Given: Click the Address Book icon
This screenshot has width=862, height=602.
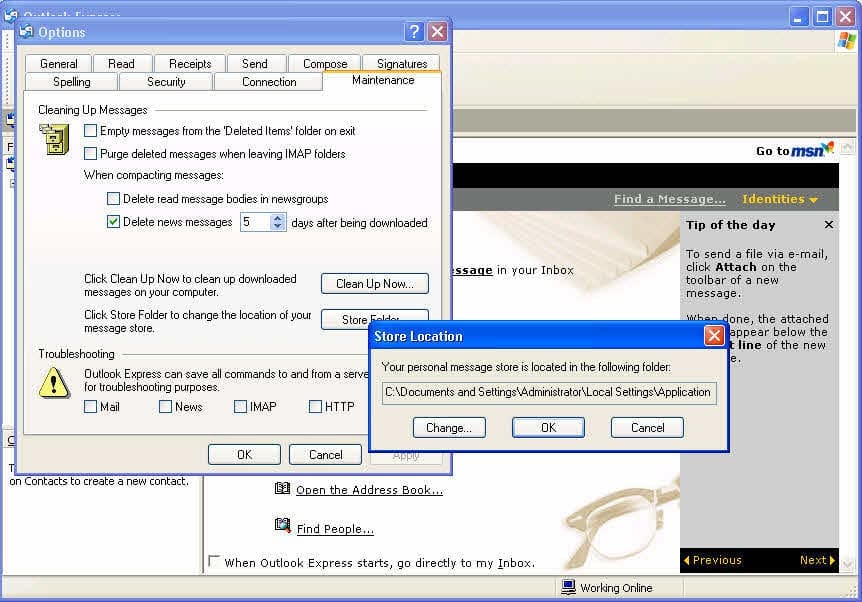Looking at the screenshot, I should coord(282,488).
